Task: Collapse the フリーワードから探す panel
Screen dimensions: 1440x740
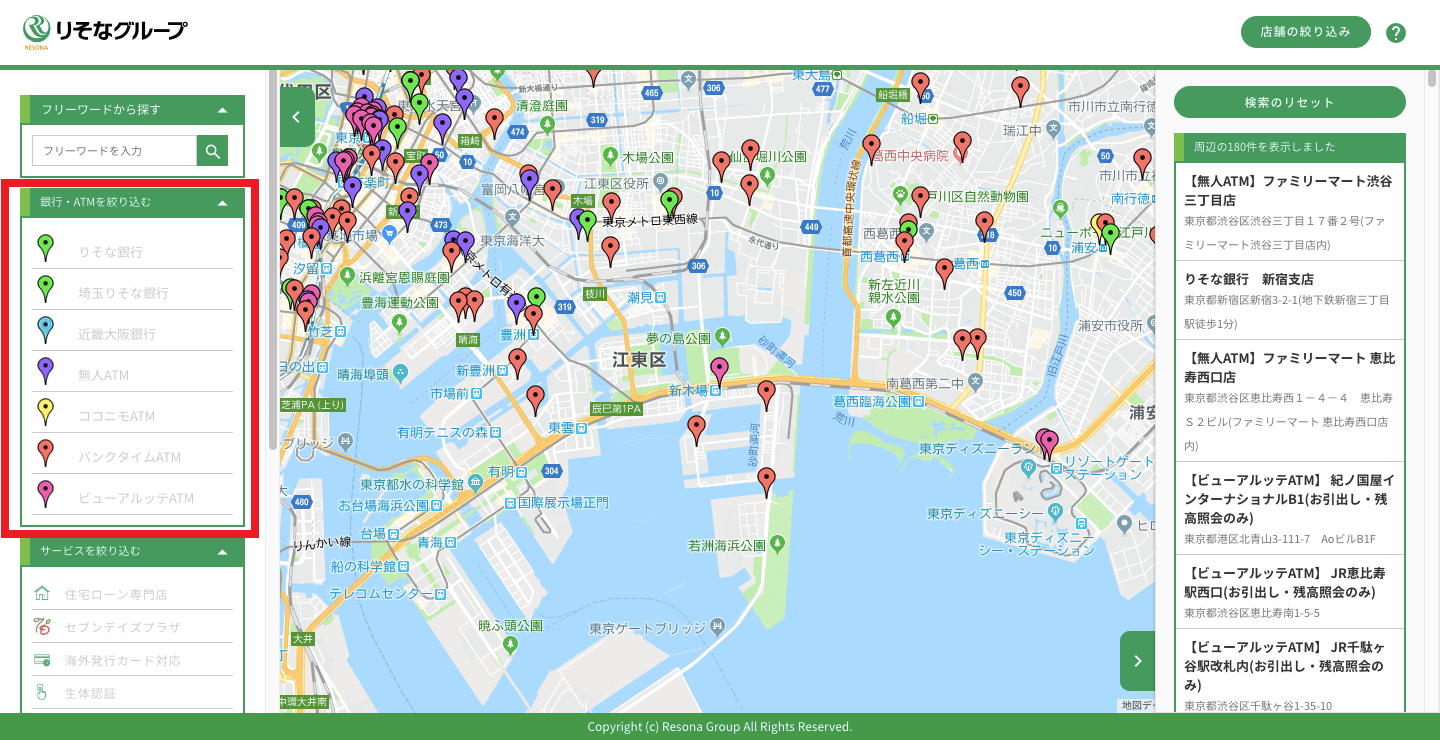Action: (x=222, y=110)
